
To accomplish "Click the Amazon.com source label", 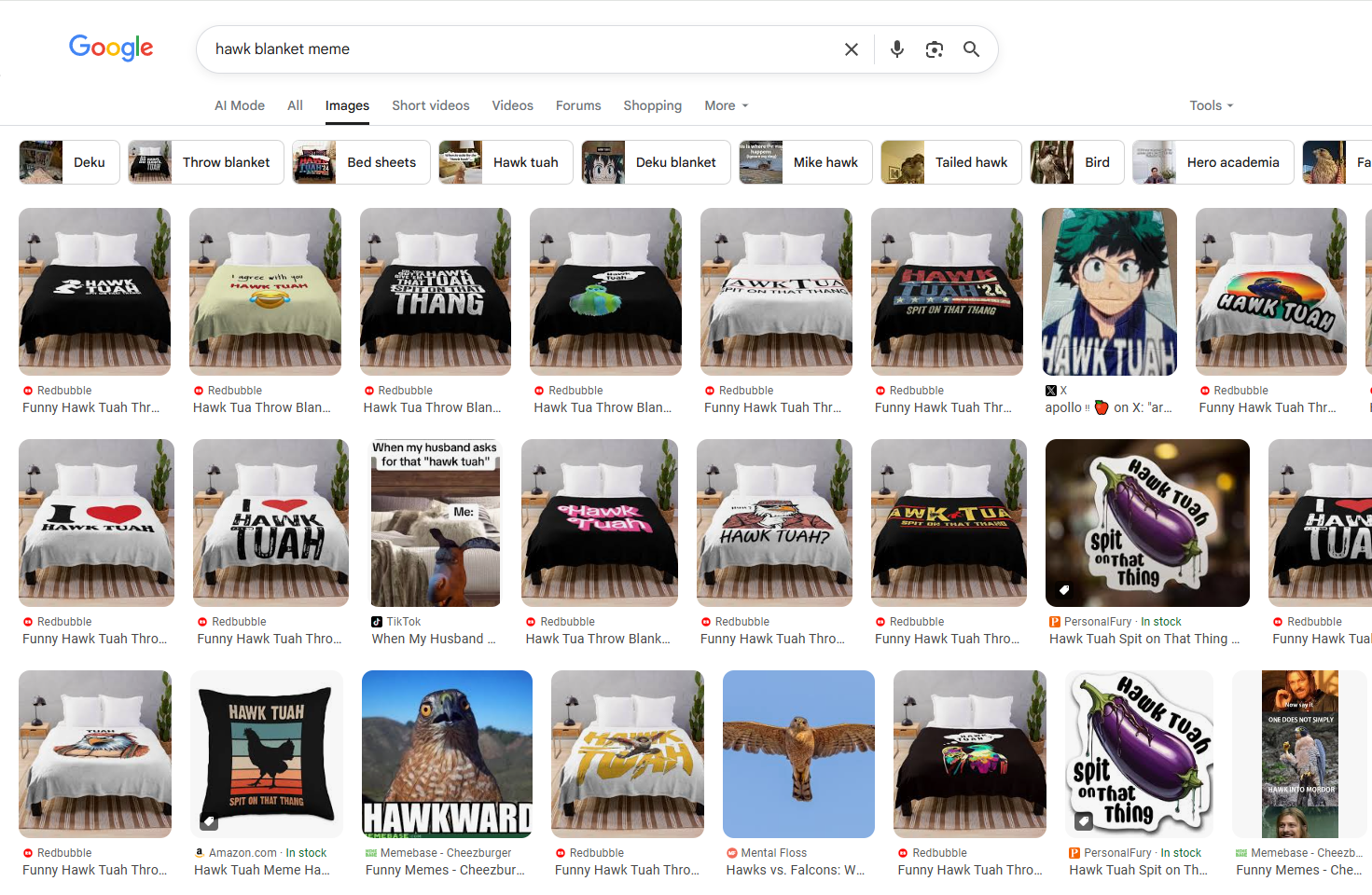I will (x=243, y=853).
